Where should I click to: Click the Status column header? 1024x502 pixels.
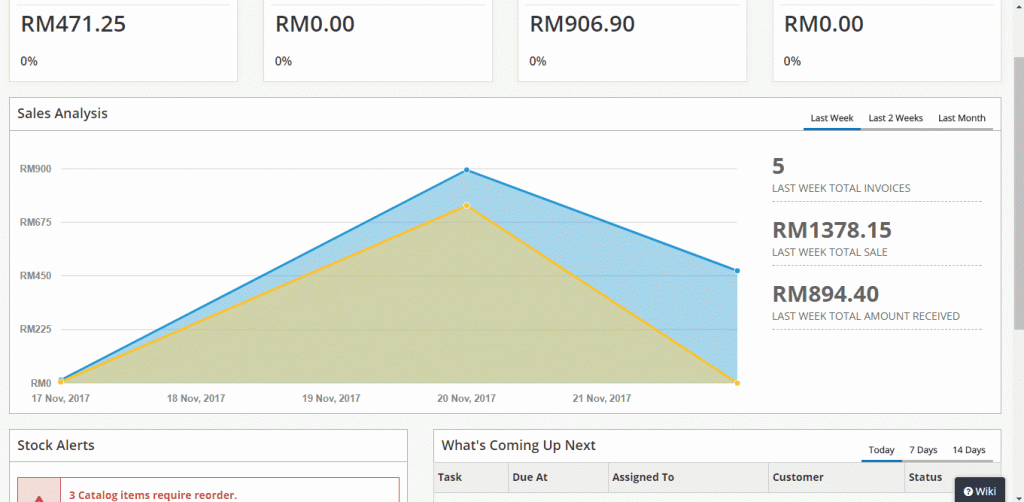[925, 477]
